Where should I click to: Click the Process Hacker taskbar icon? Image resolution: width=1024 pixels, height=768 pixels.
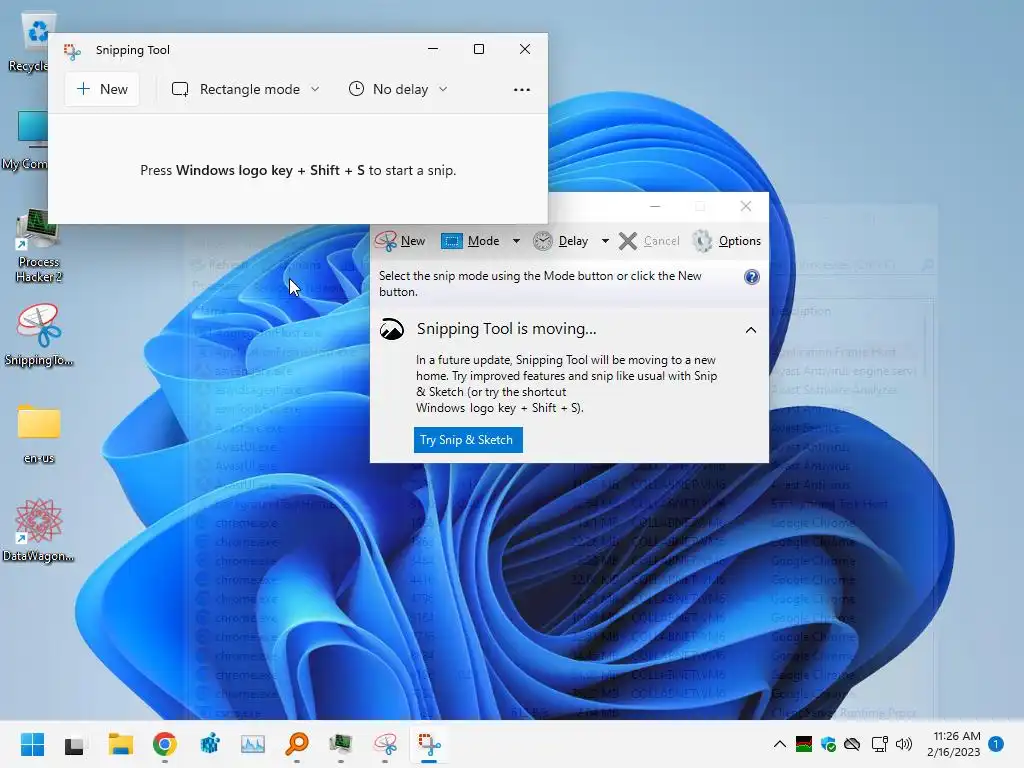[341, 744]
